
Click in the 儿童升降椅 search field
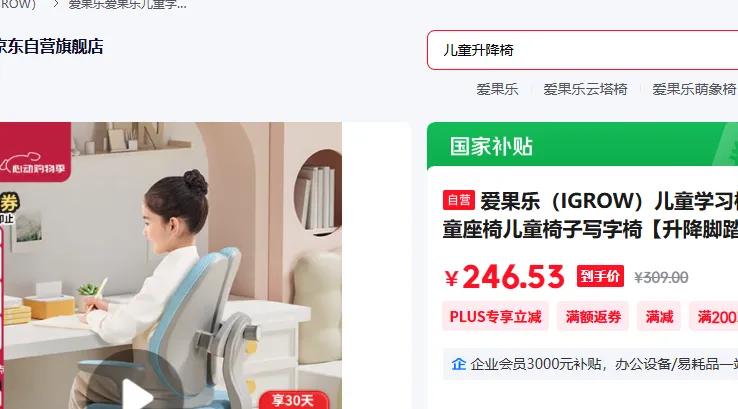pyautogui.click(x=582, y=50)
